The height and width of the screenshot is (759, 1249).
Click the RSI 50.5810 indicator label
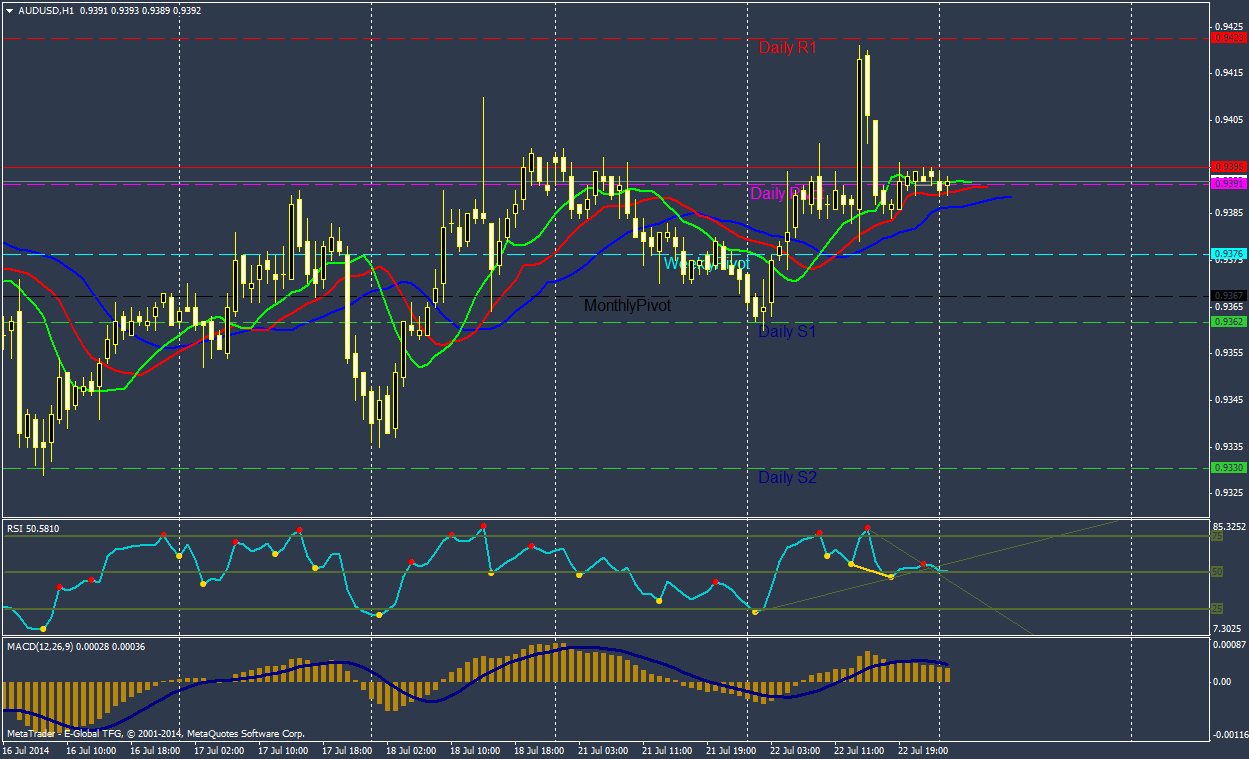click(33, 528)
